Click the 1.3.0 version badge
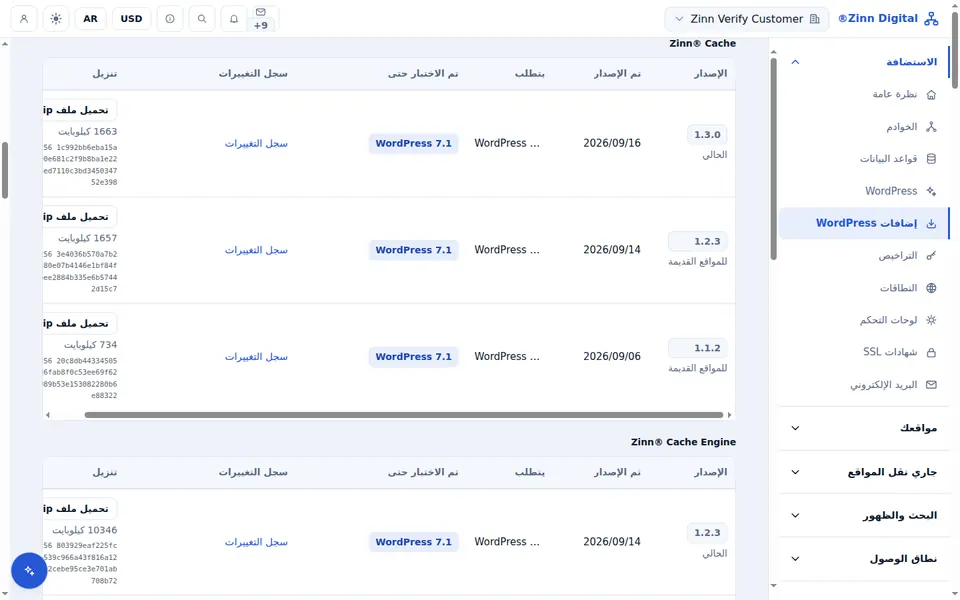The height and width of the screenshot is (600, 960). click(707, 135)
